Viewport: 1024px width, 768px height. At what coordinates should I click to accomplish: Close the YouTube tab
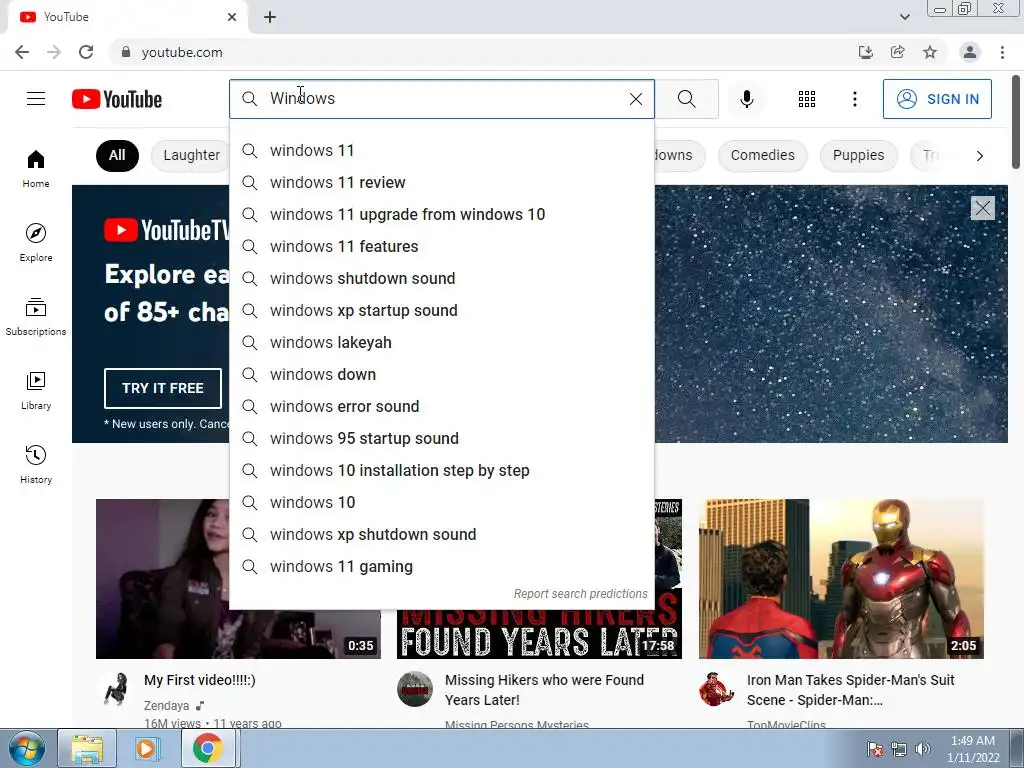coord(232,17)
